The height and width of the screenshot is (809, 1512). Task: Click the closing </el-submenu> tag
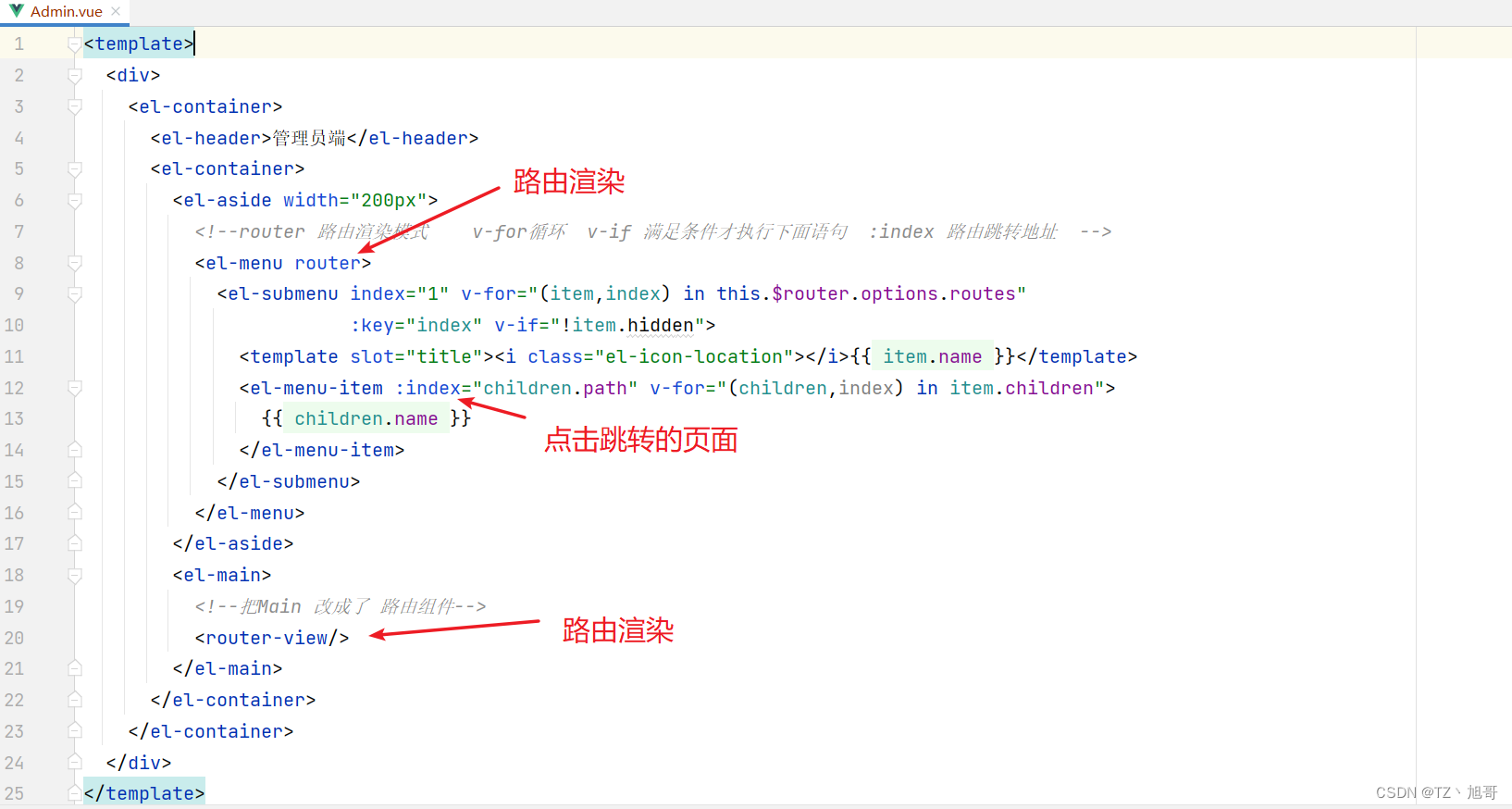(289, 481)
